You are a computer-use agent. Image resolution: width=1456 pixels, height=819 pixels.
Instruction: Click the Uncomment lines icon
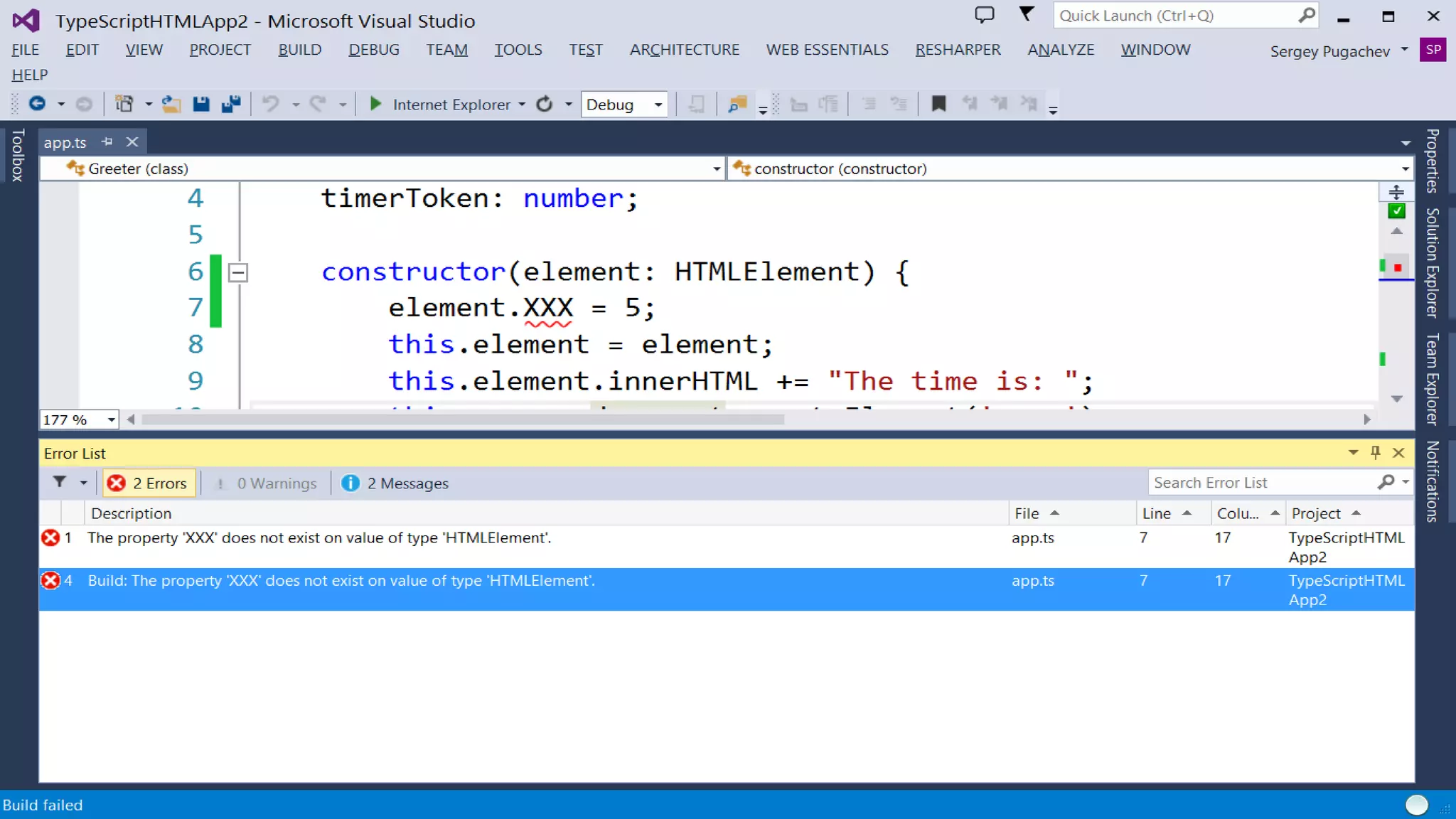point(899,105)
